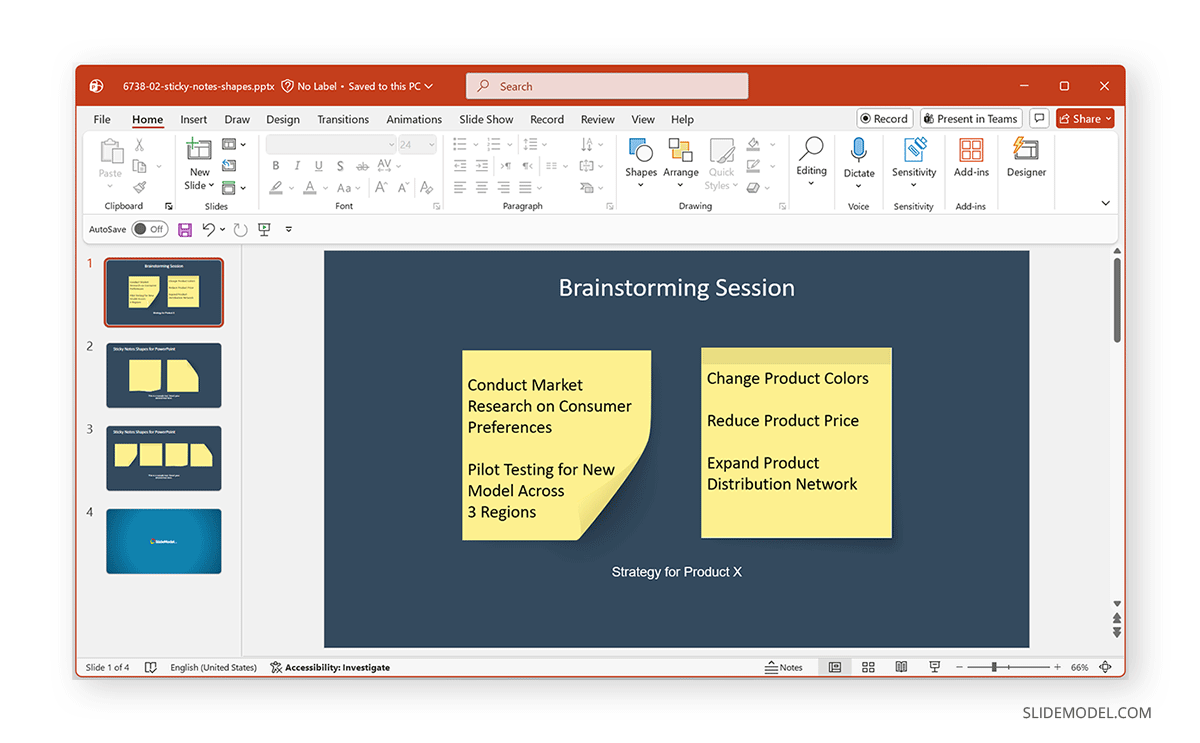Open the Share dropdown chevron

click(x=1107, y=118)
